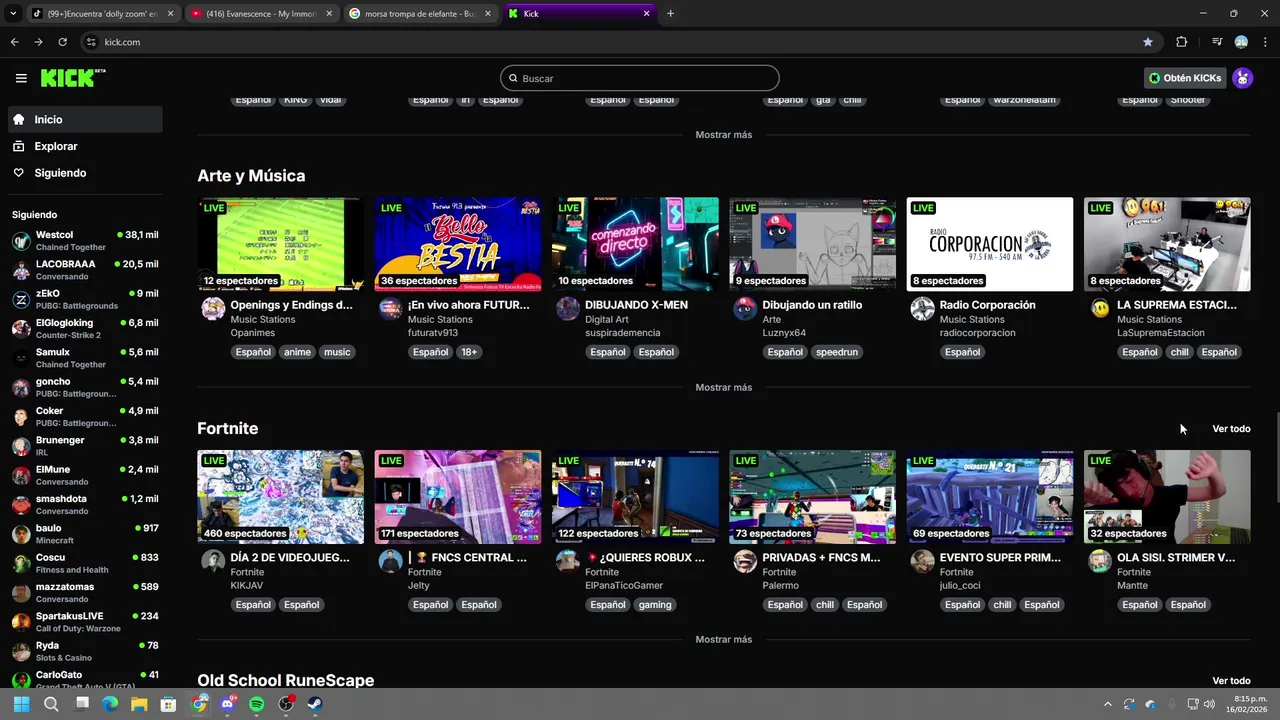The width and height of the screenshot is (1280, 720).
Task: Open Brunenger followed channel
Action: (x=85, y=446)
